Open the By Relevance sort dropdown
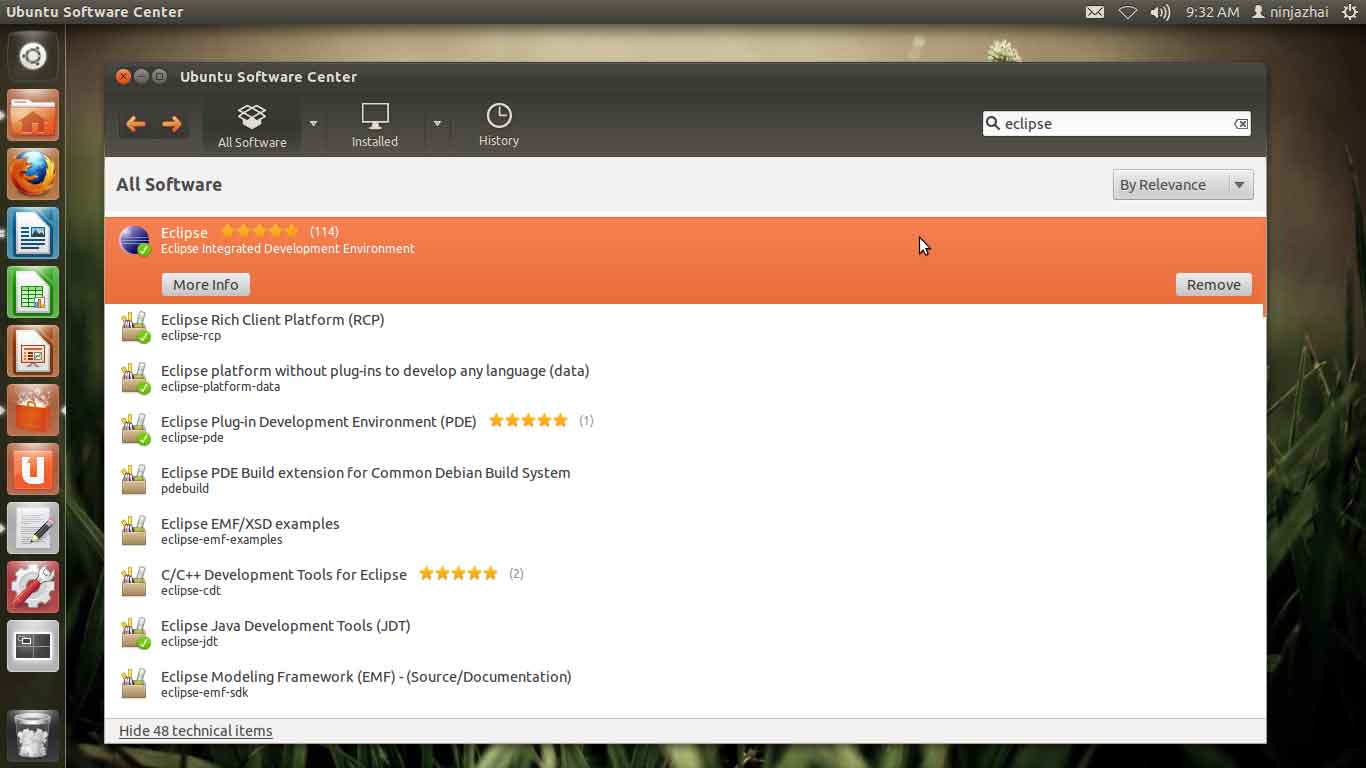Screen dimensions: 1366x768 tap(1183, 185)
